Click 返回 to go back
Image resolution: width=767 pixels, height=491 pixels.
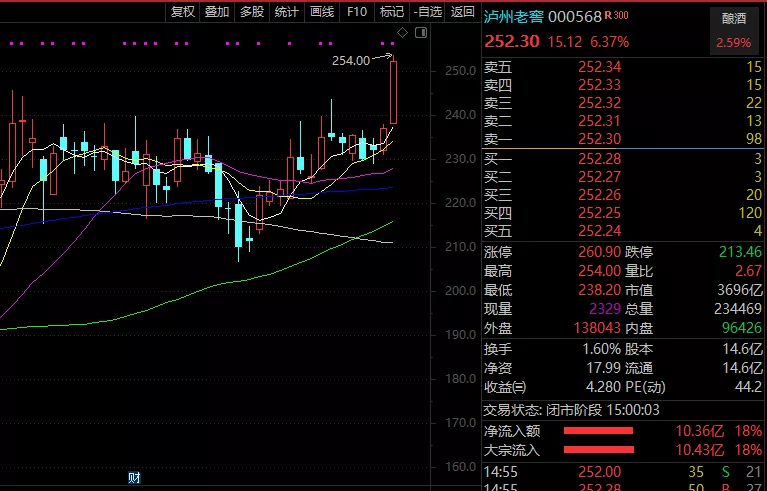pyautogui.click(x=462, y=12)
